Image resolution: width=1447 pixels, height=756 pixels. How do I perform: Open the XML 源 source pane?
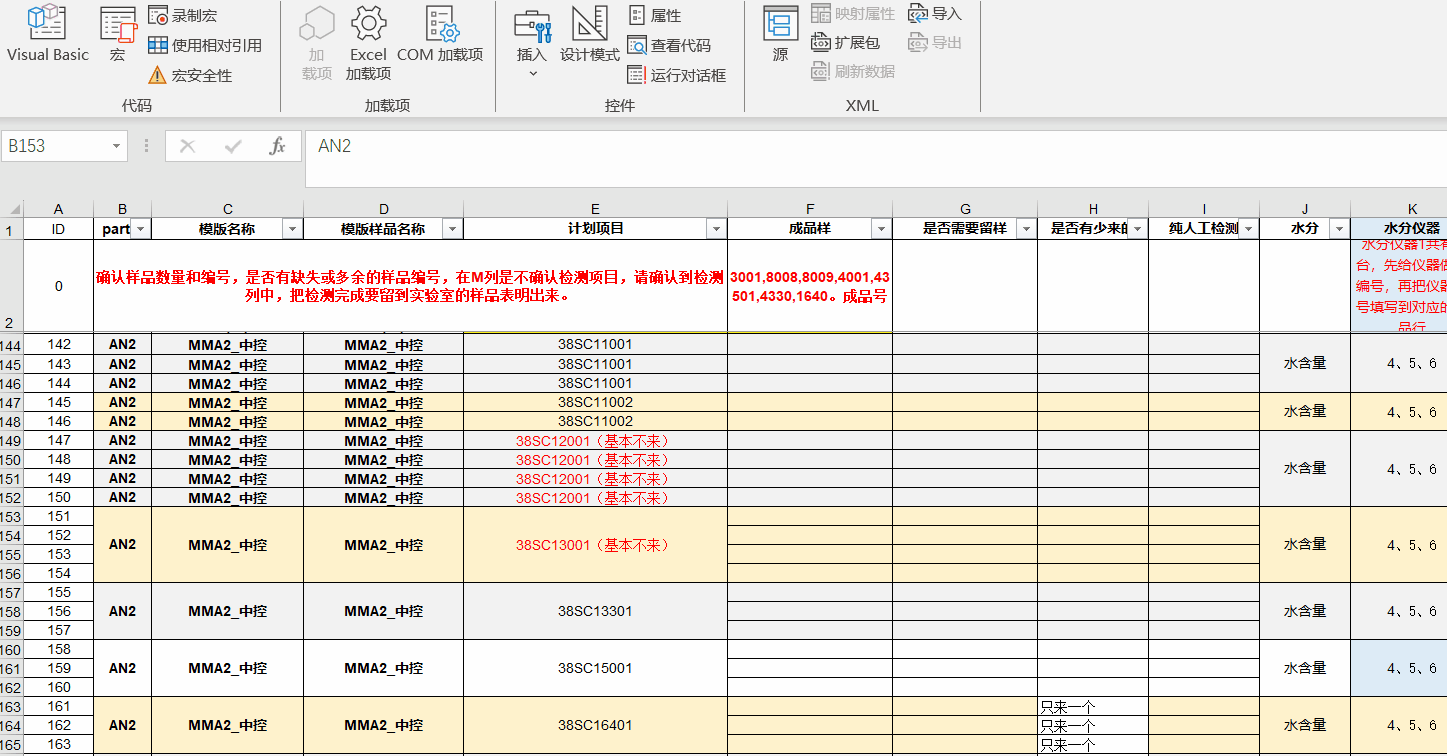(x=780, y=35)
